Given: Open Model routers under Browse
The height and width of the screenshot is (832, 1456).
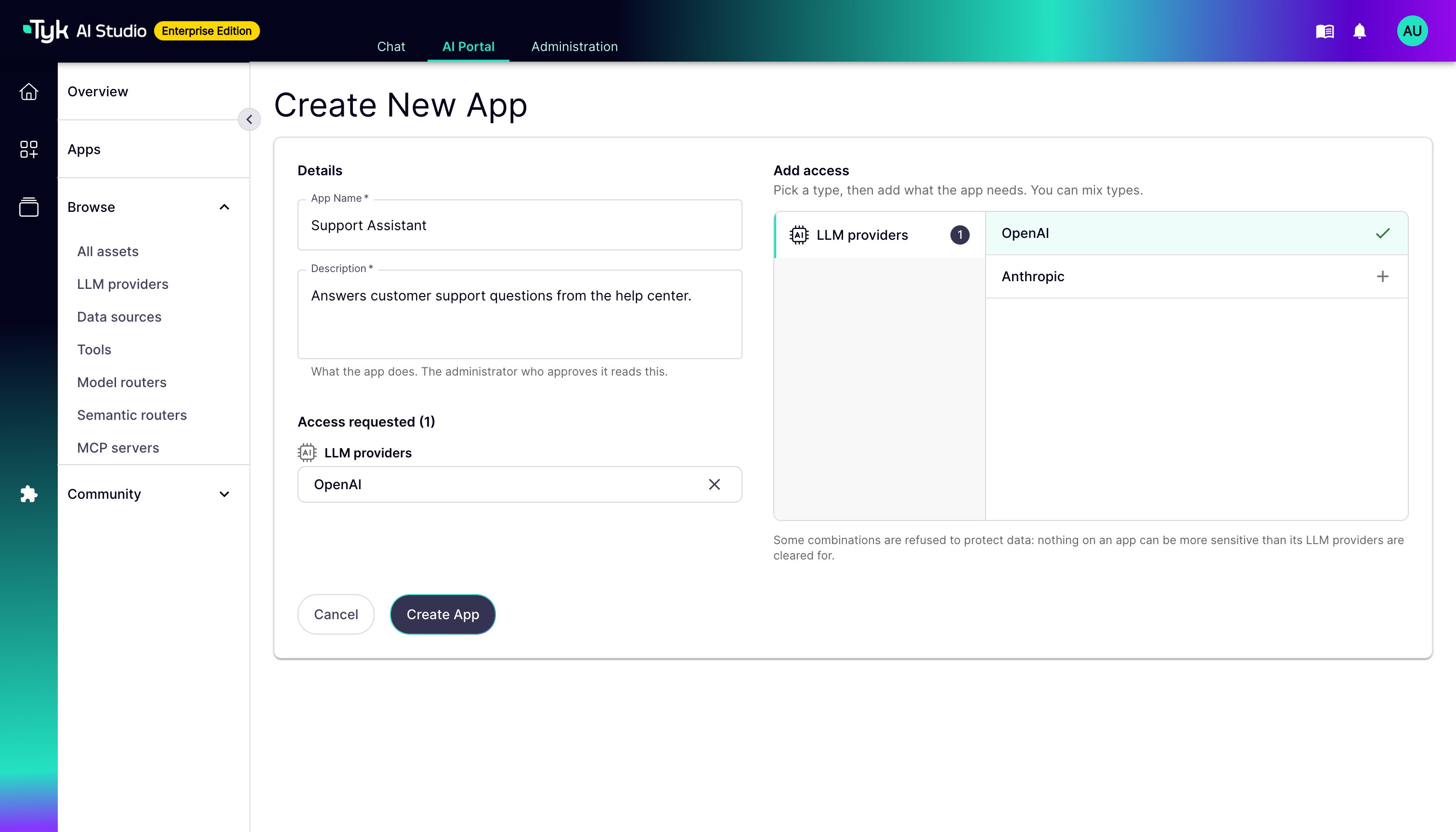Looking at the screenshot, I should coord(122,382).
